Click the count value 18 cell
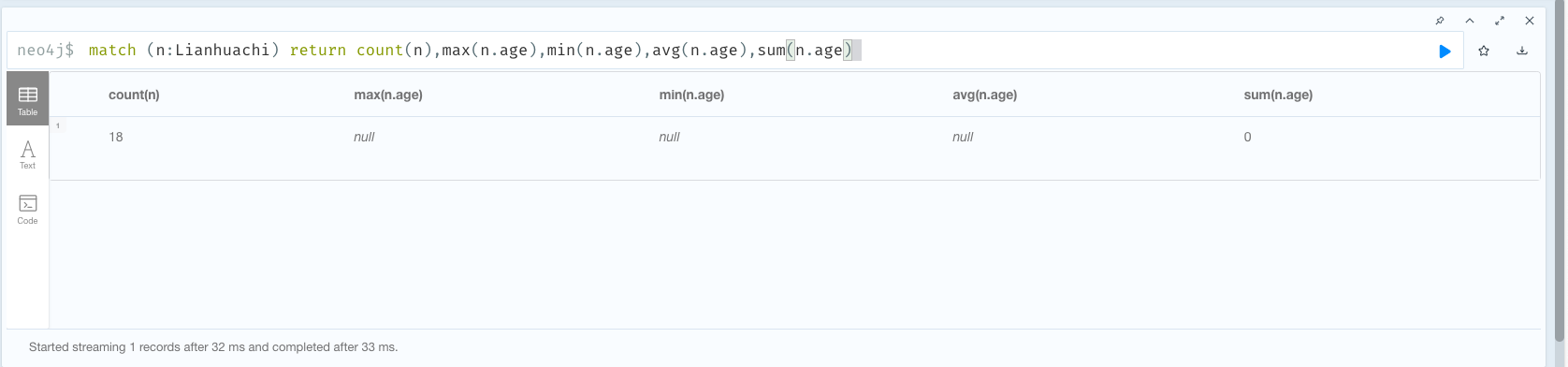1568x367 pixels. tap(116, 137)
